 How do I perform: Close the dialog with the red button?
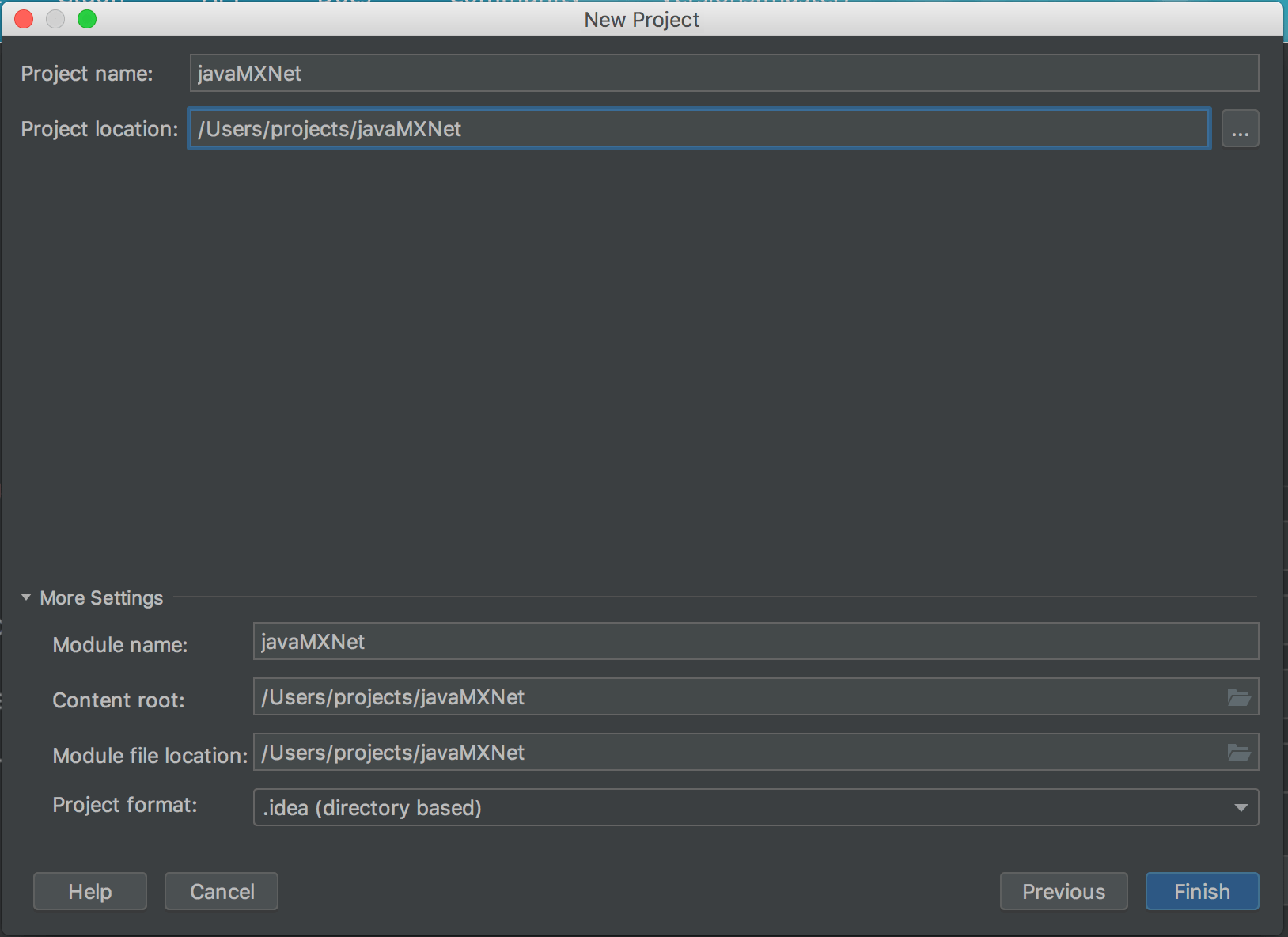tap(24, 19)
